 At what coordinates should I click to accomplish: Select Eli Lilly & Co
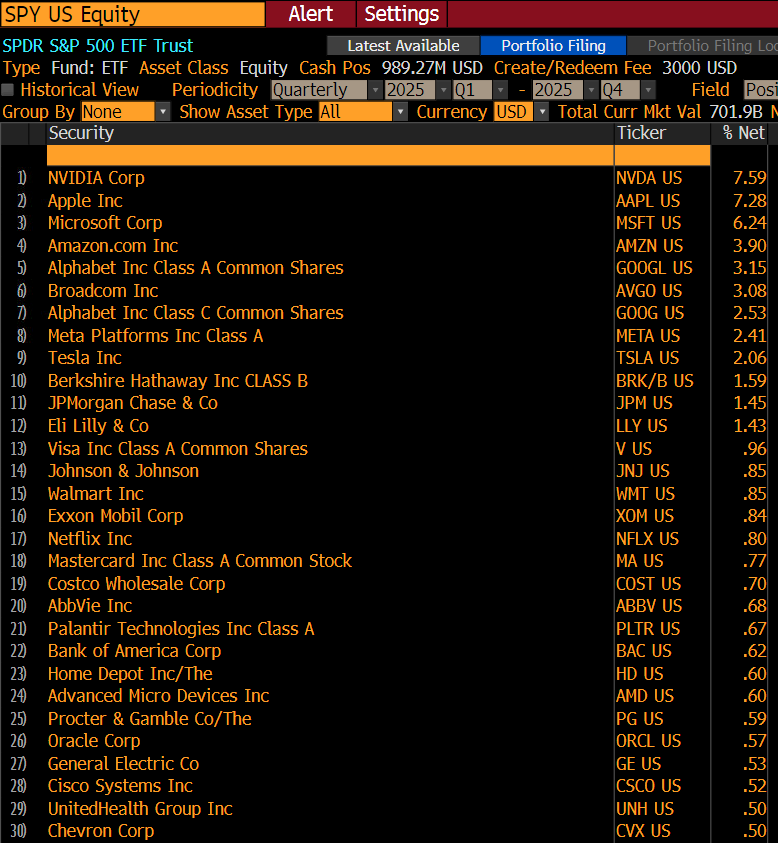(x=98, y=426)
